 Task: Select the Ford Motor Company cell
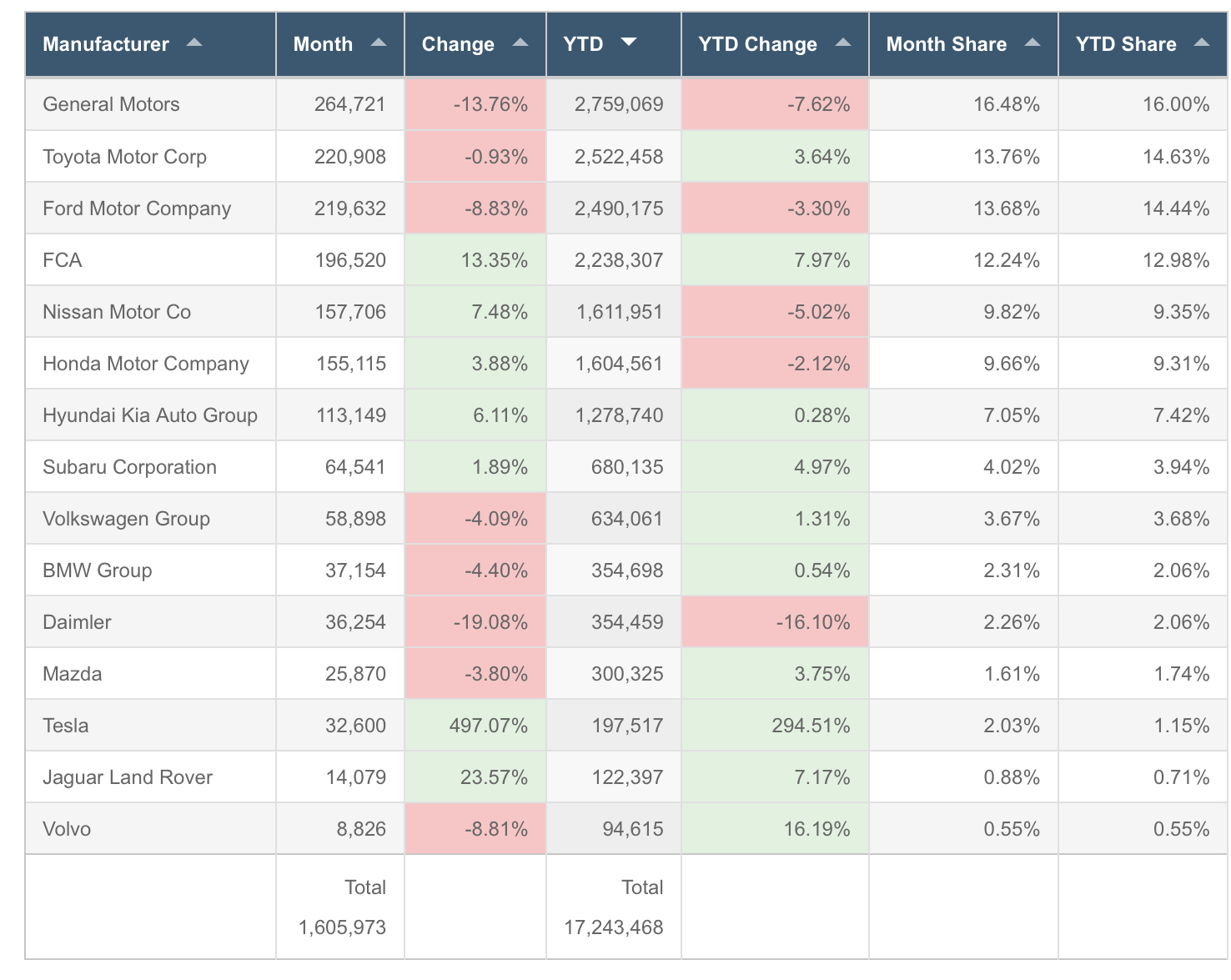click(x=150, y=208)
